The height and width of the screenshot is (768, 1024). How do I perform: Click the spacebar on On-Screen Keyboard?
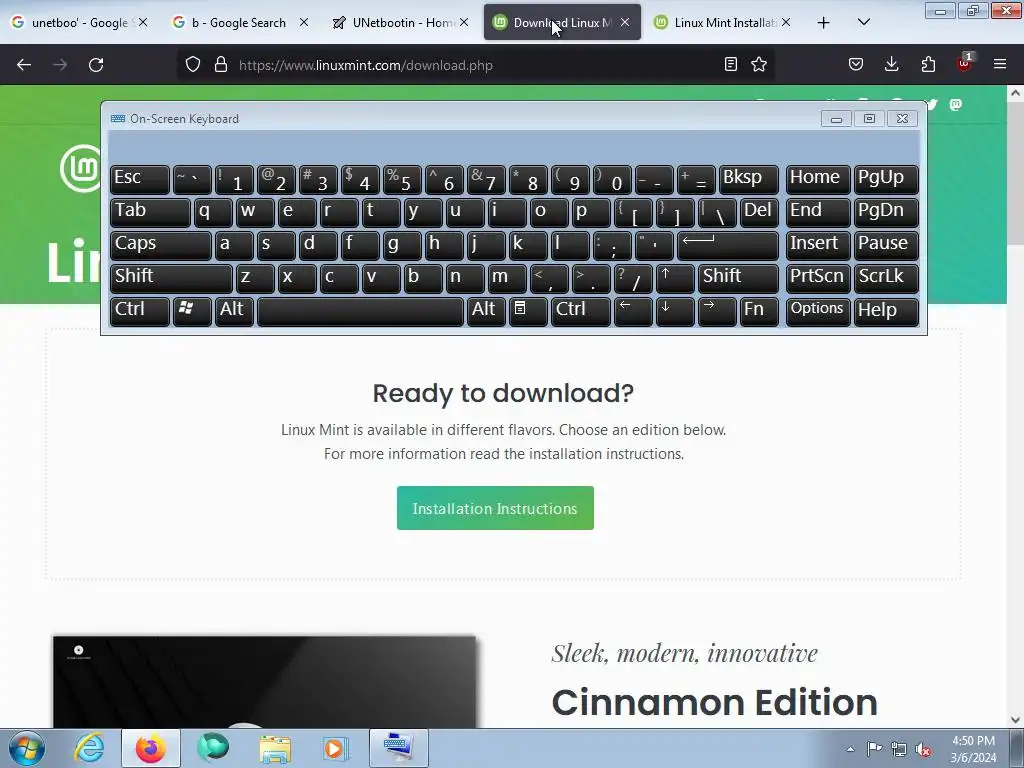(360, 312)
